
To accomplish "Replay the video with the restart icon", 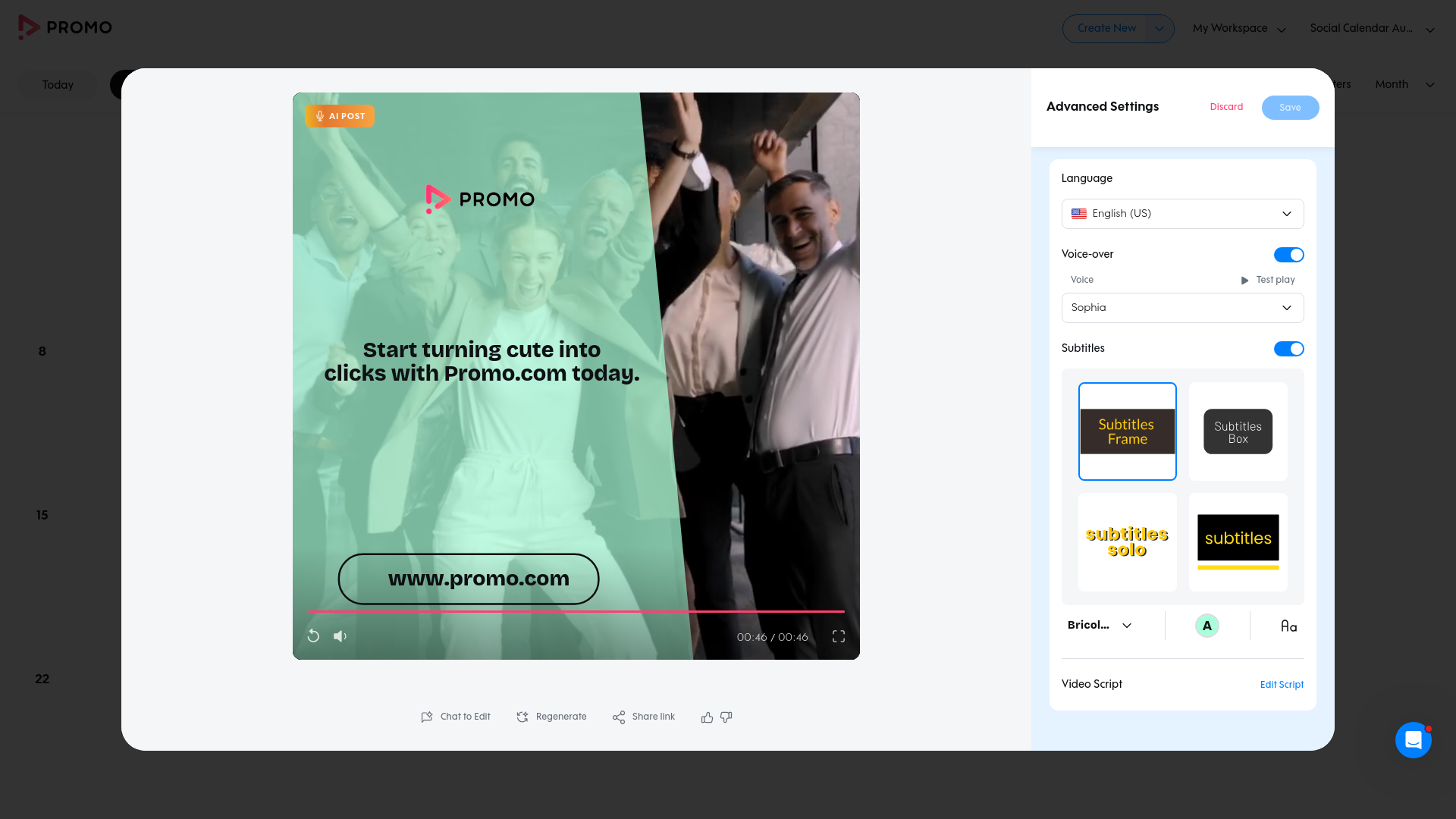I will (x=313, y=636).
